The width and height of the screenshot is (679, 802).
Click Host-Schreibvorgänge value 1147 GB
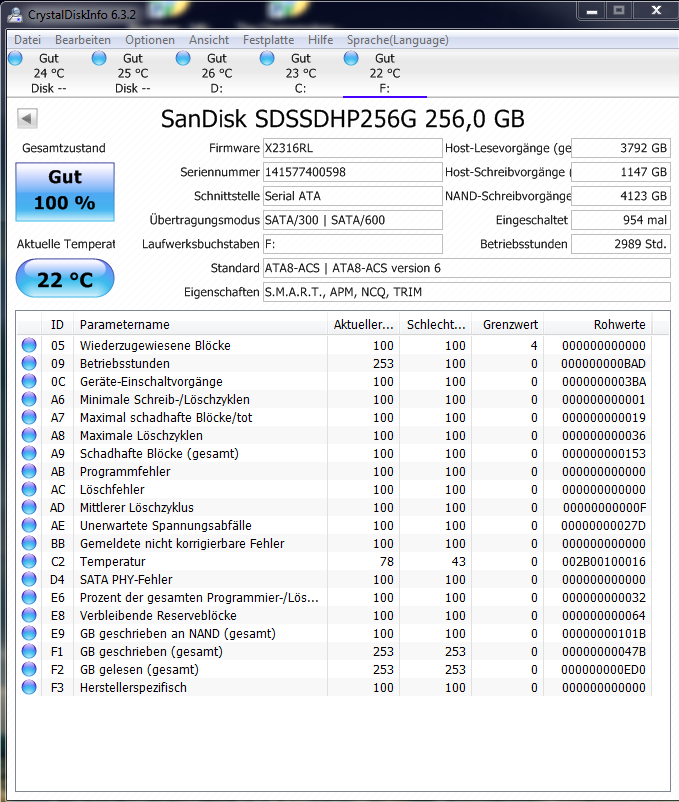621,172
